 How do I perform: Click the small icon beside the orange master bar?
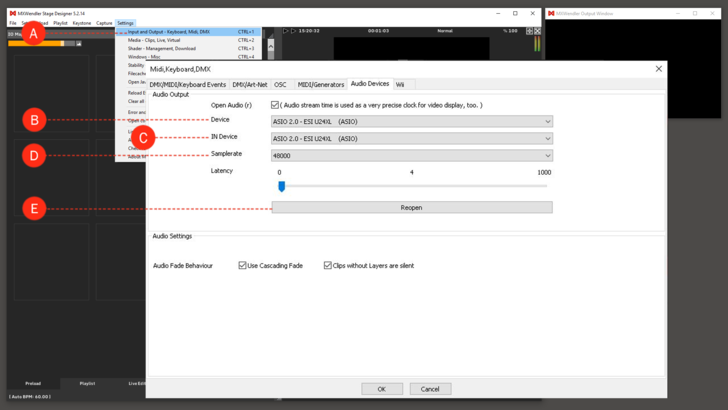[79, 44]
